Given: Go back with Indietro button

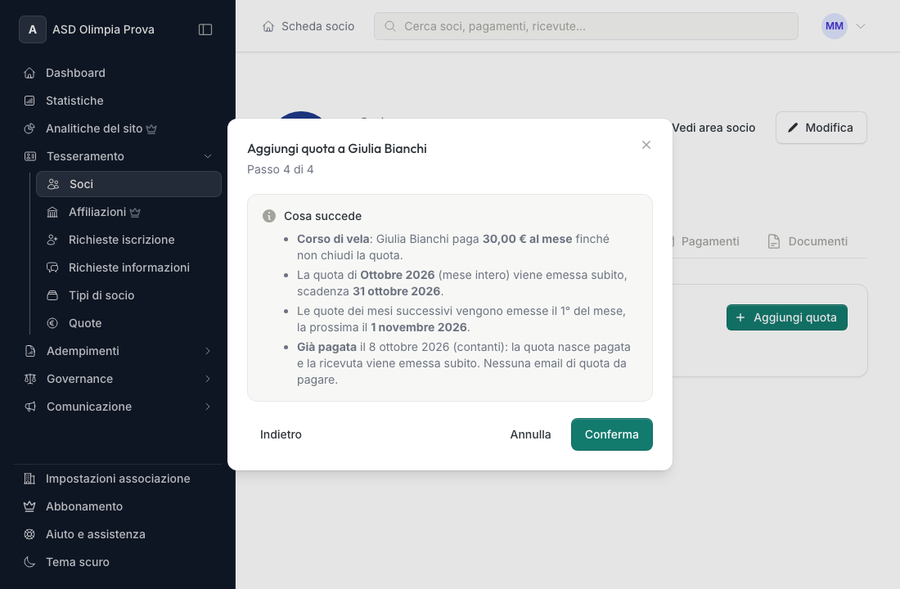Looking at the screenshot, I should point(281,435).
